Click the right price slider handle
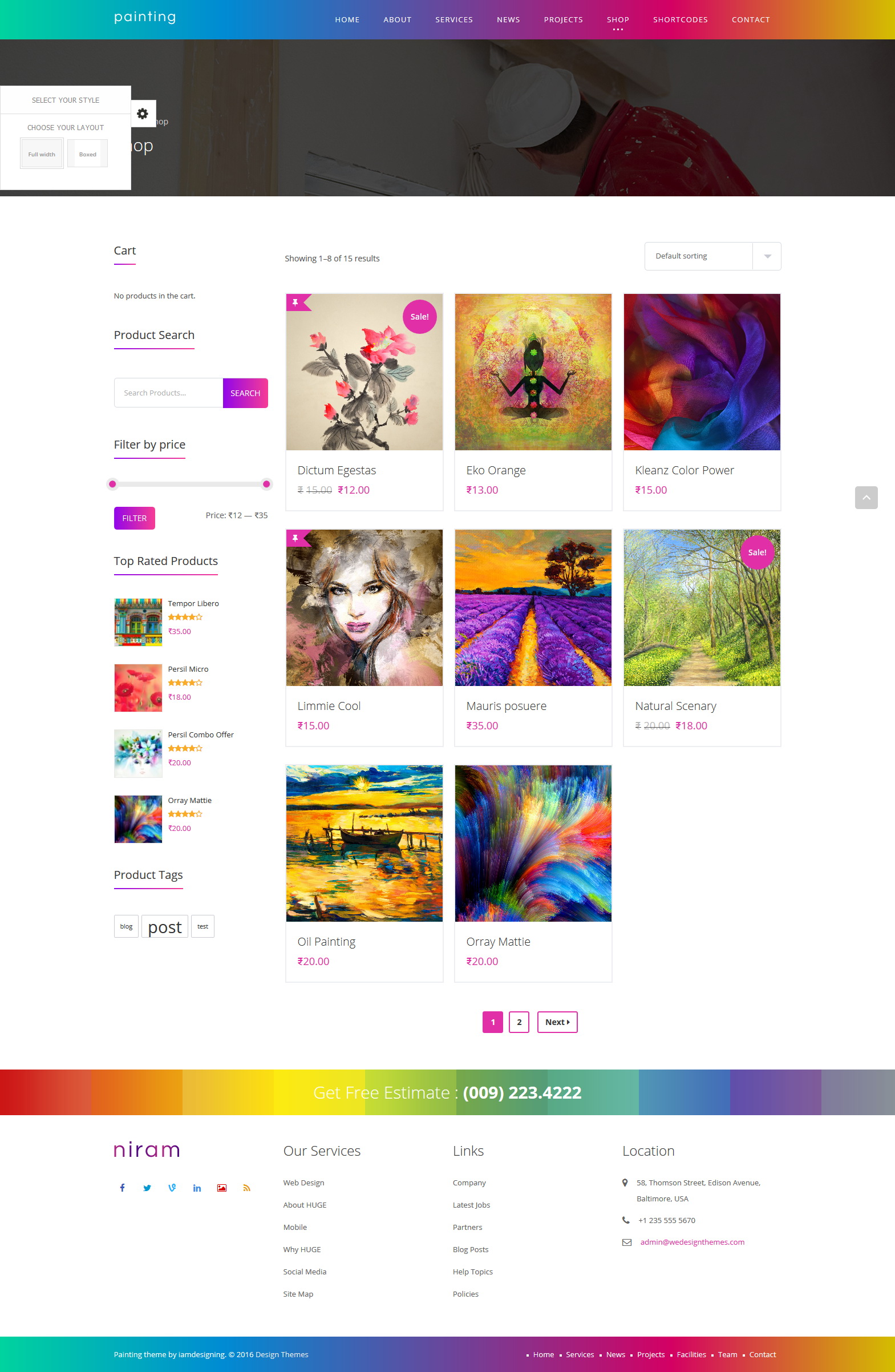The width and height of the screenshot is (895, 1372). point(266,484)
